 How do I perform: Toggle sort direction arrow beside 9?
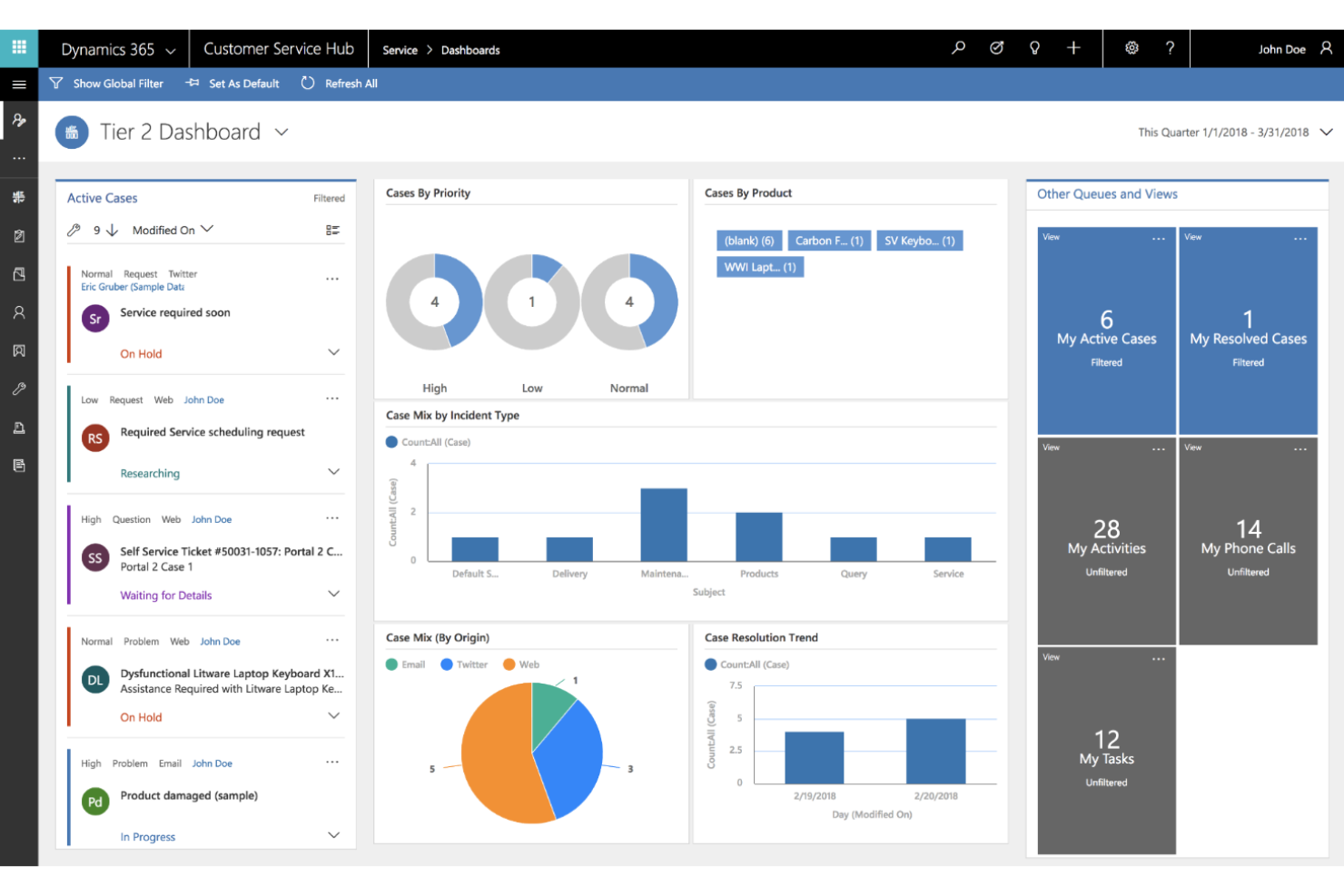(x=113, y=231)
